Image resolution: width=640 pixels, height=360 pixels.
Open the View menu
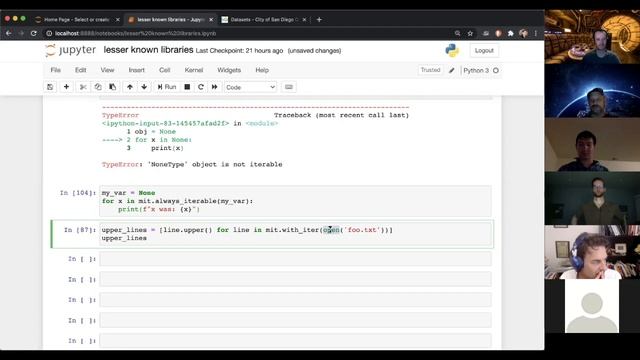(107, 70)
